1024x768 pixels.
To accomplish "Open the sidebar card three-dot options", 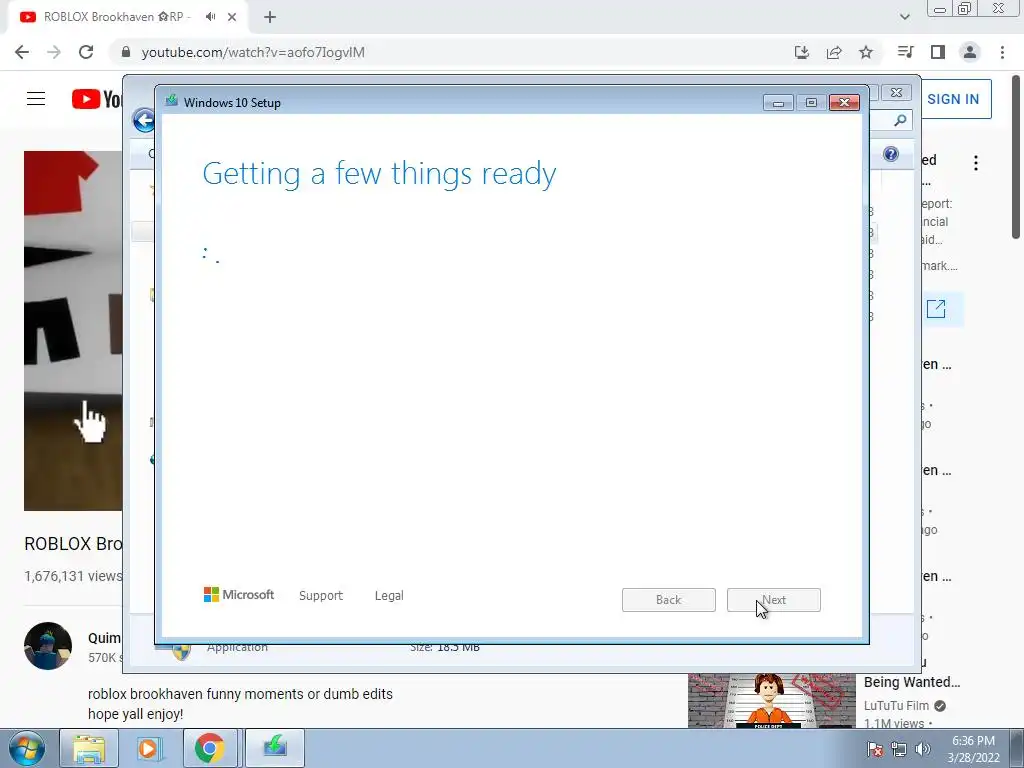I will [x=976, y=163].
